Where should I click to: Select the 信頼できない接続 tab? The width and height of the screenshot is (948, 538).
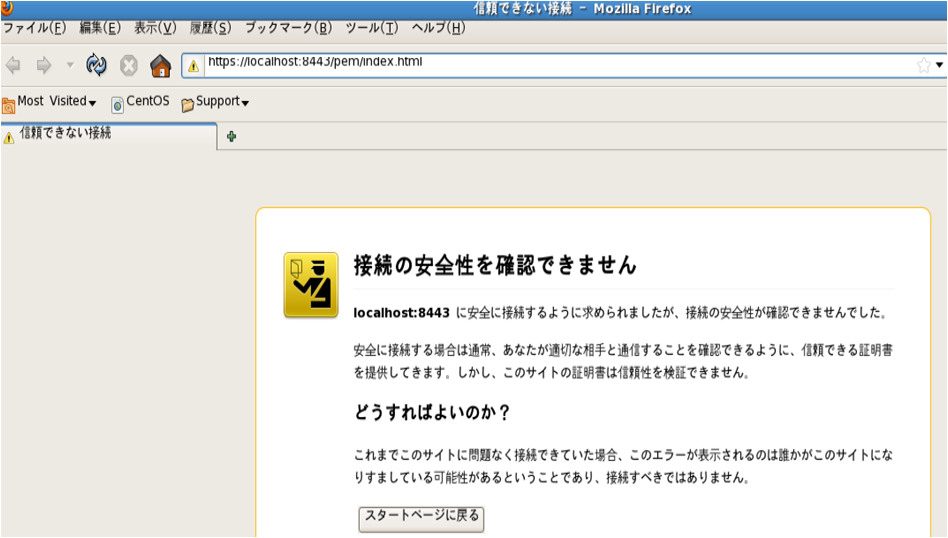(x=109, y=135)
